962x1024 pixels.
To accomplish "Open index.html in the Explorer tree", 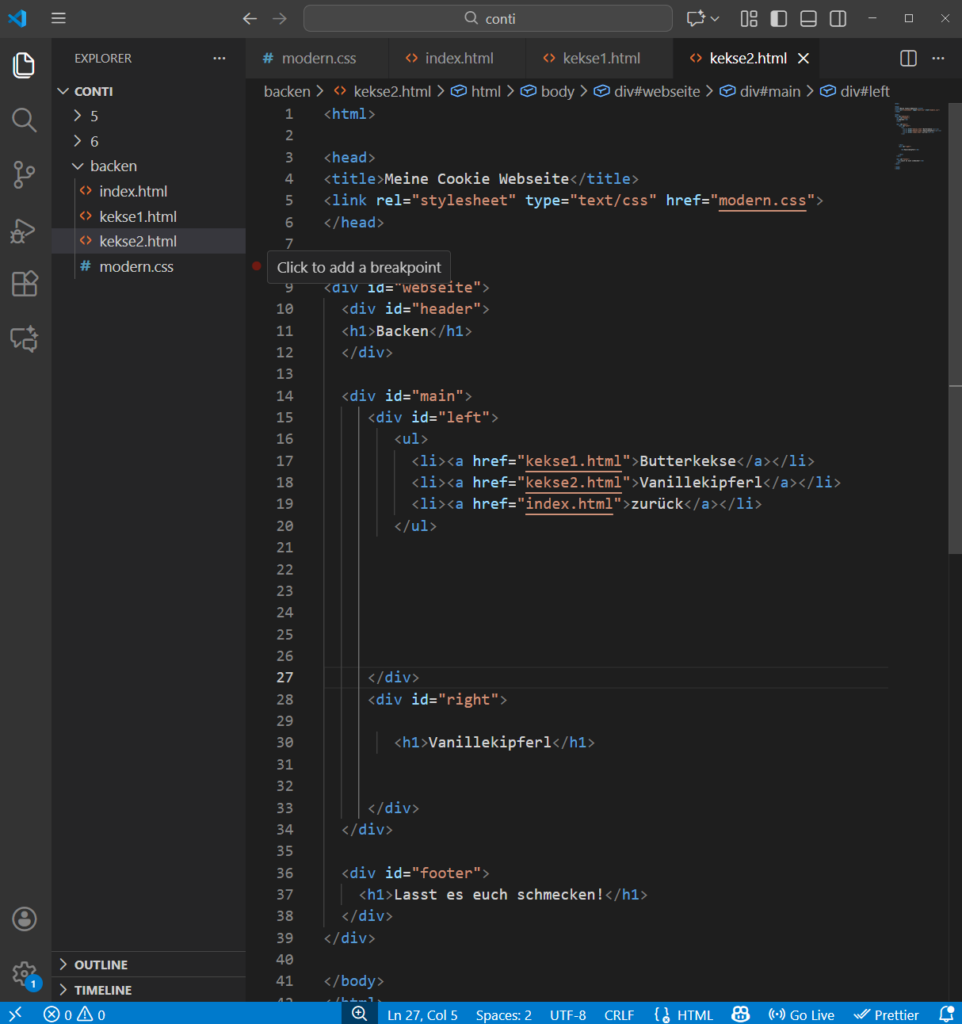I will (133, 191).
